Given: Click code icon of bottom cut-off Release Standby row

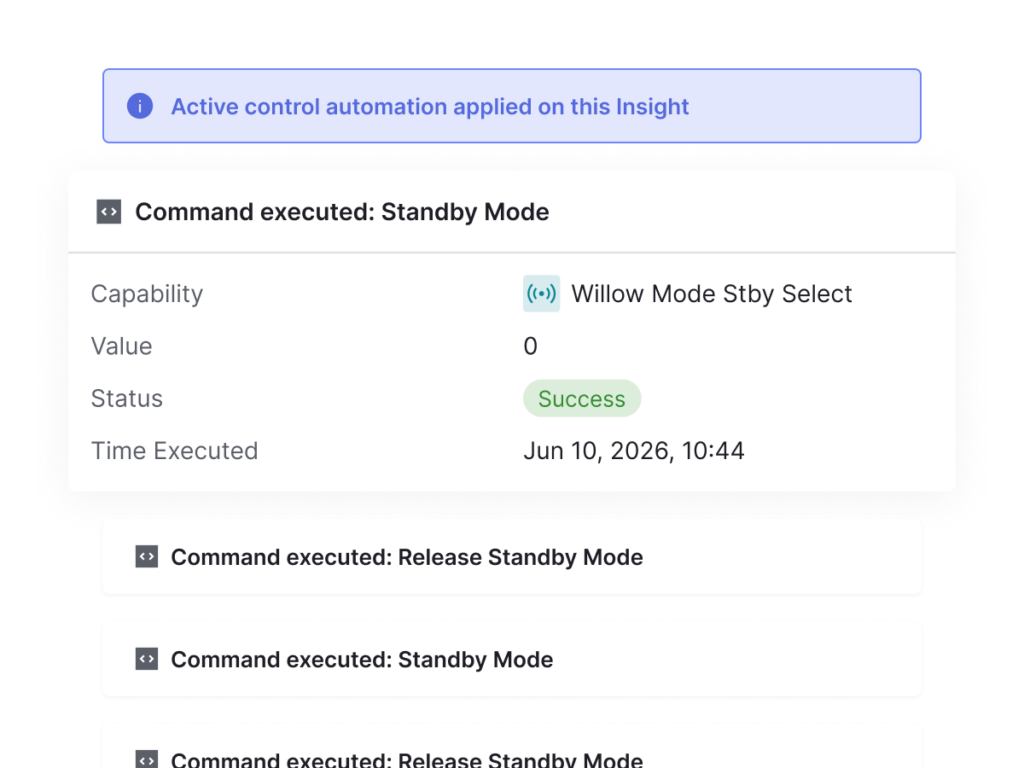Looking at the screenshot, I should click(146, 760).
